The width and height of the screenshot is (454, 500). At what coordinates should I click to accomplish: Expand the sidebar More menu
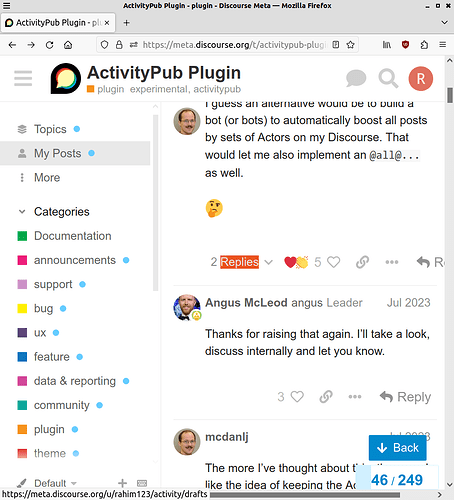click(x=47, y=177)
